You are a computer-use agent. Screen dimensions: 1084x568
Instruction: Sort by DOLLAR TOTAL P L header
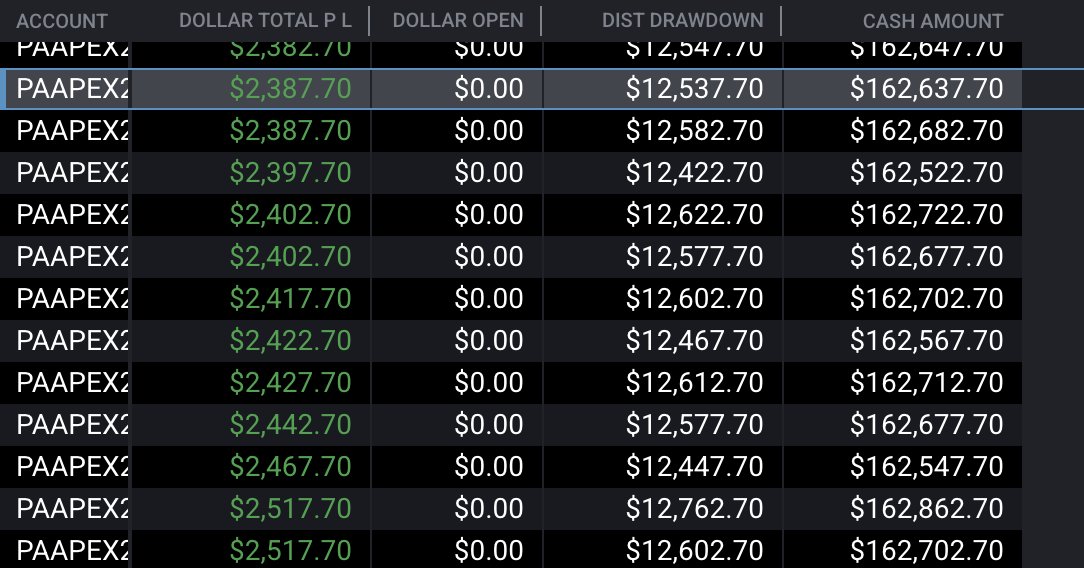[265, 21]
